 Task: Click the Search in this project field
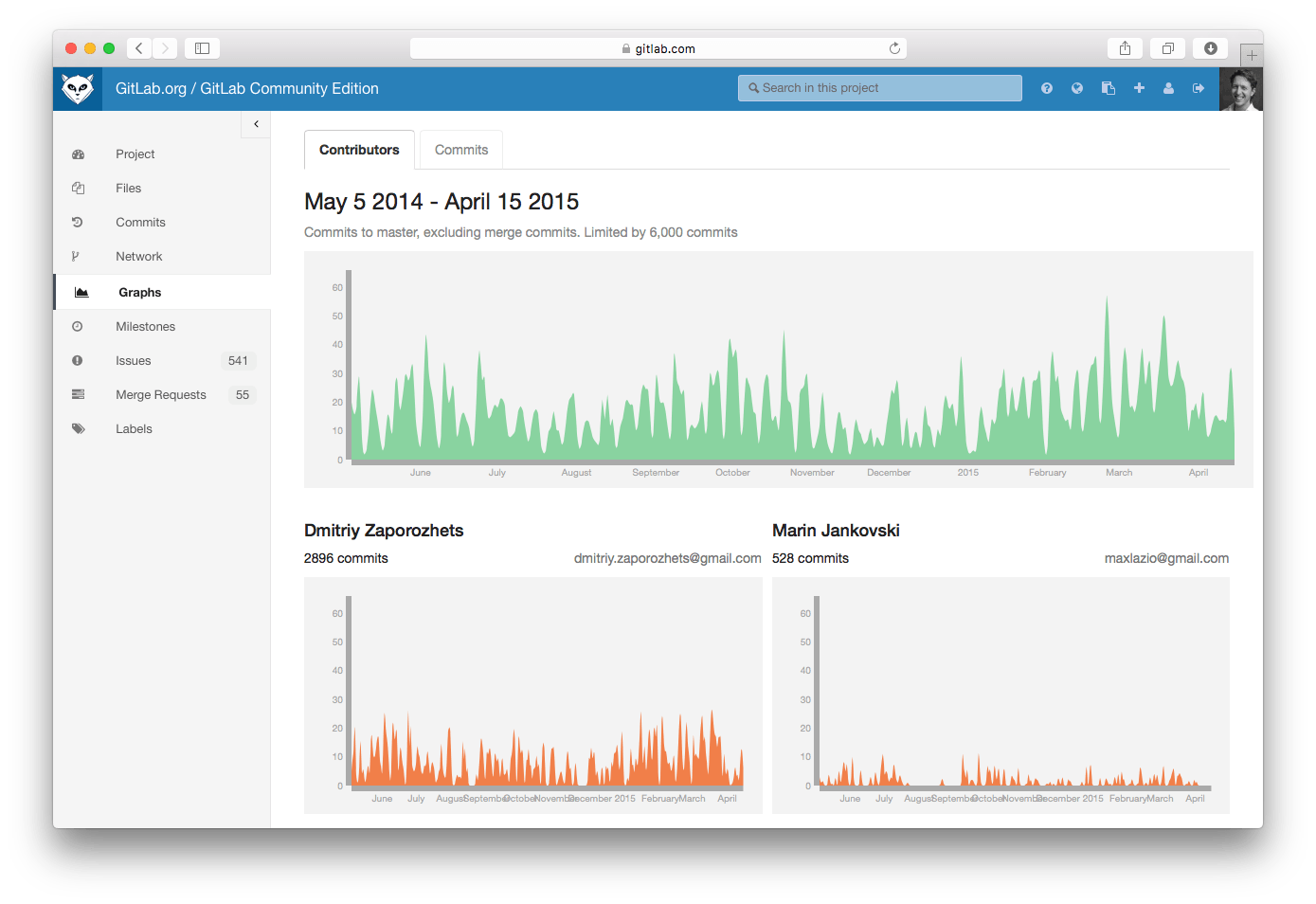click(x=879, y=87)
